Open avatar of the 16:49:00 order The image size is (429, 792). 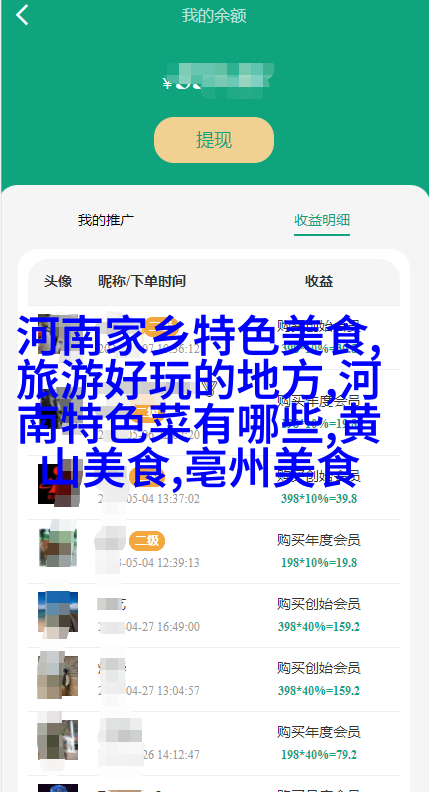tap(58, 611)
